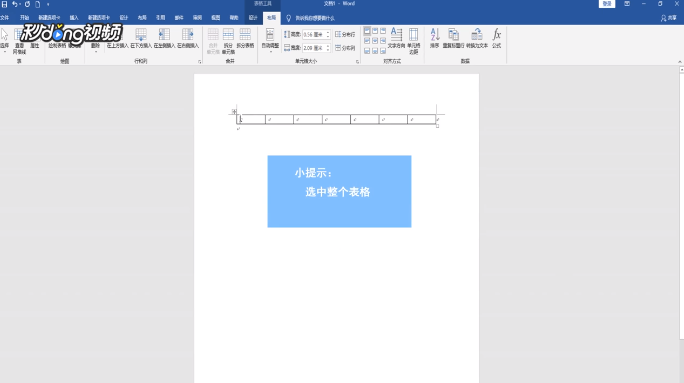Click the first table cell
Screen dimensions: 684x383
pos(251,119)
